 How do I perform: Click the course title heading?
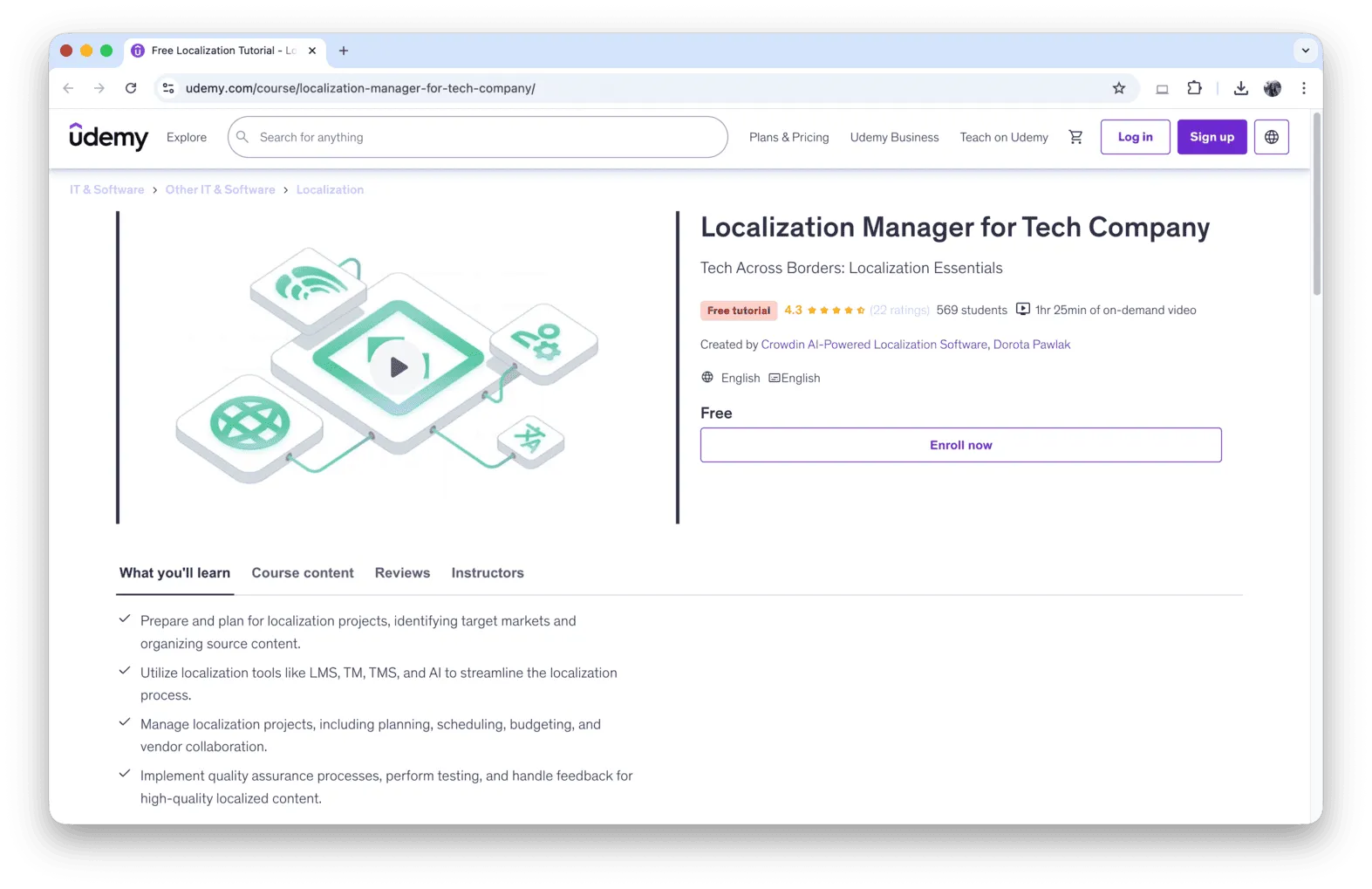pos(955,227)
